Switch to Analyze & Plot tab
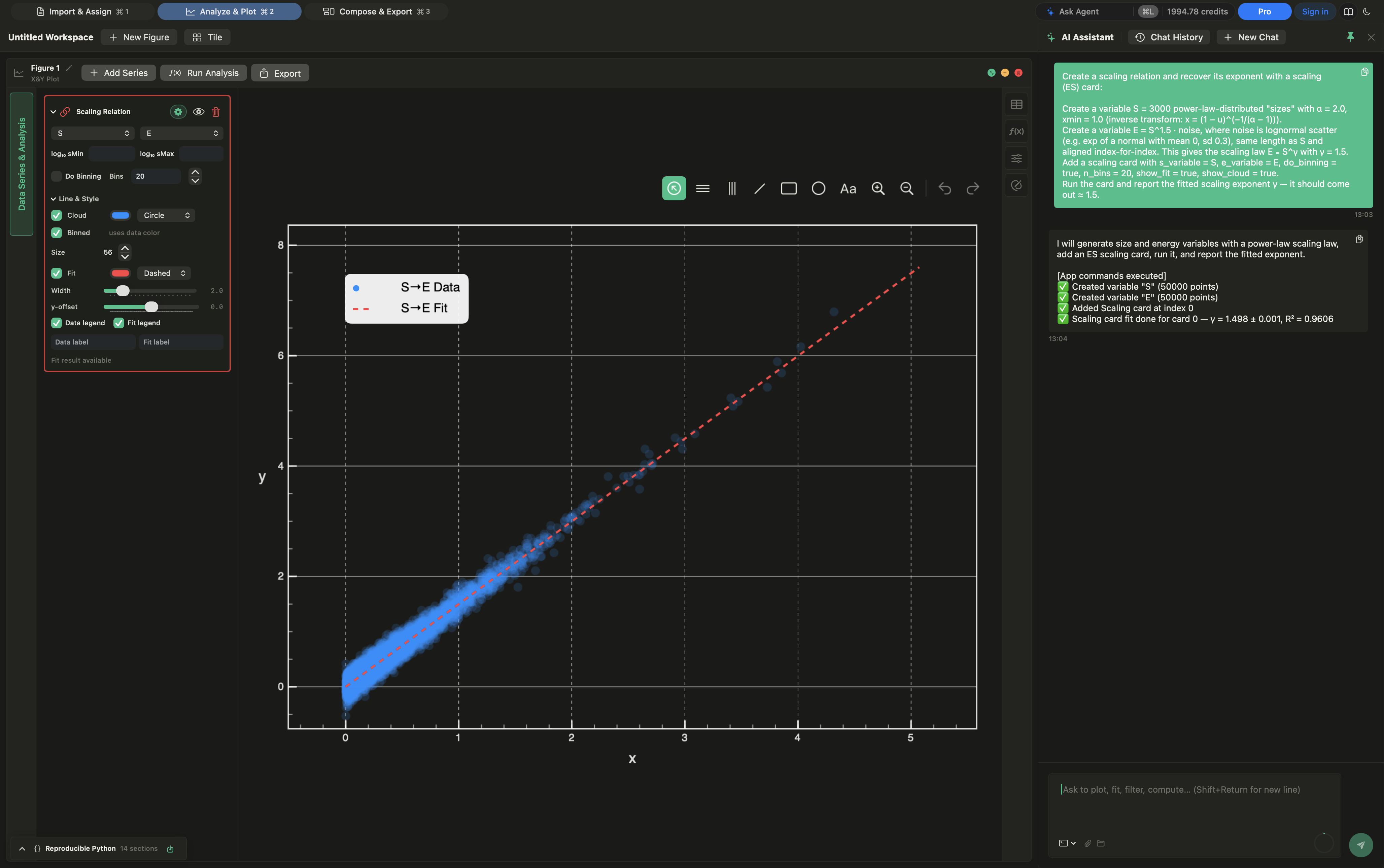1384x868 pixels. pyautogui.click(x=229, y=11)
